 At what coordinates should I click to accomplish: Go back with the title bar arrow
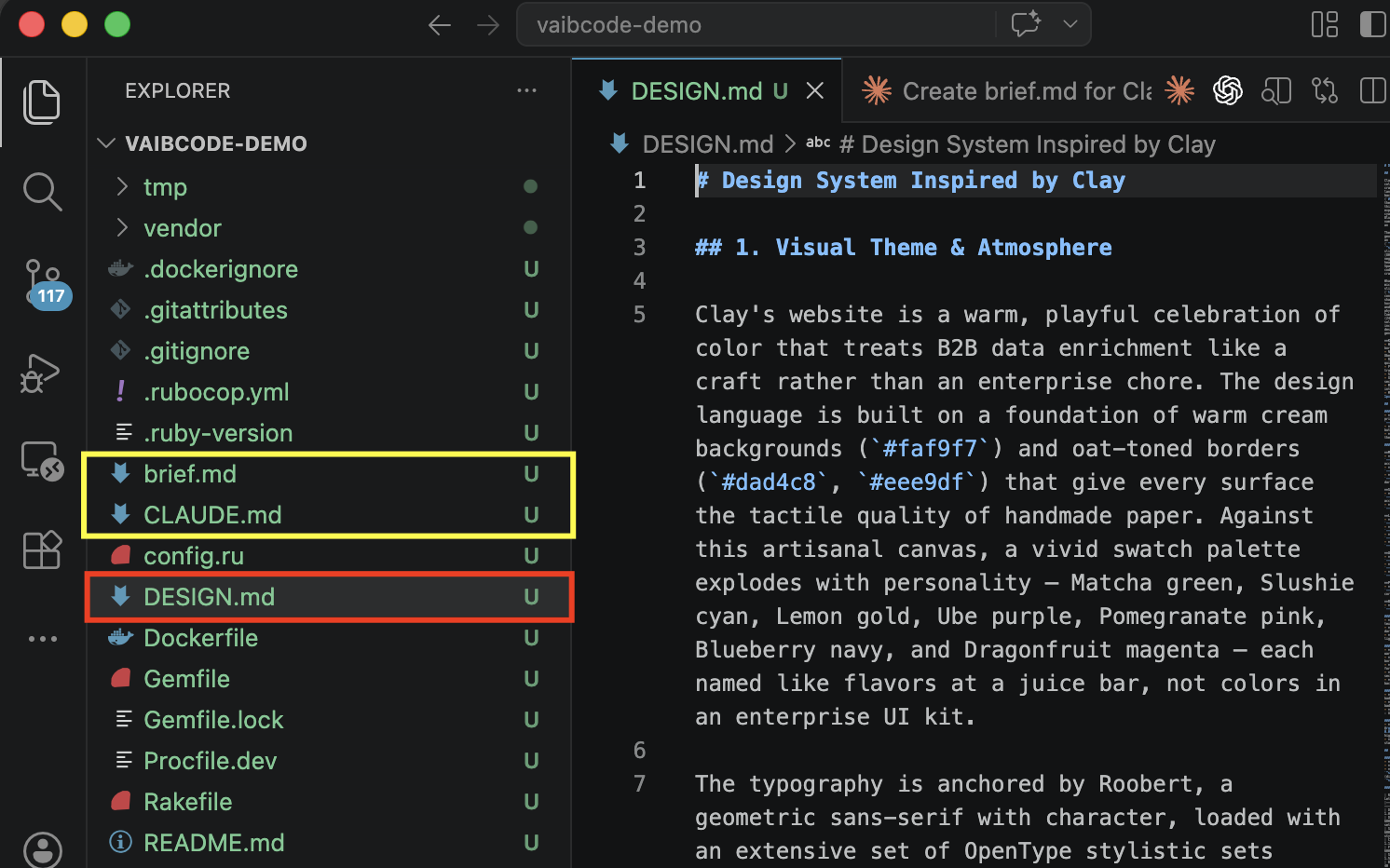440,25
